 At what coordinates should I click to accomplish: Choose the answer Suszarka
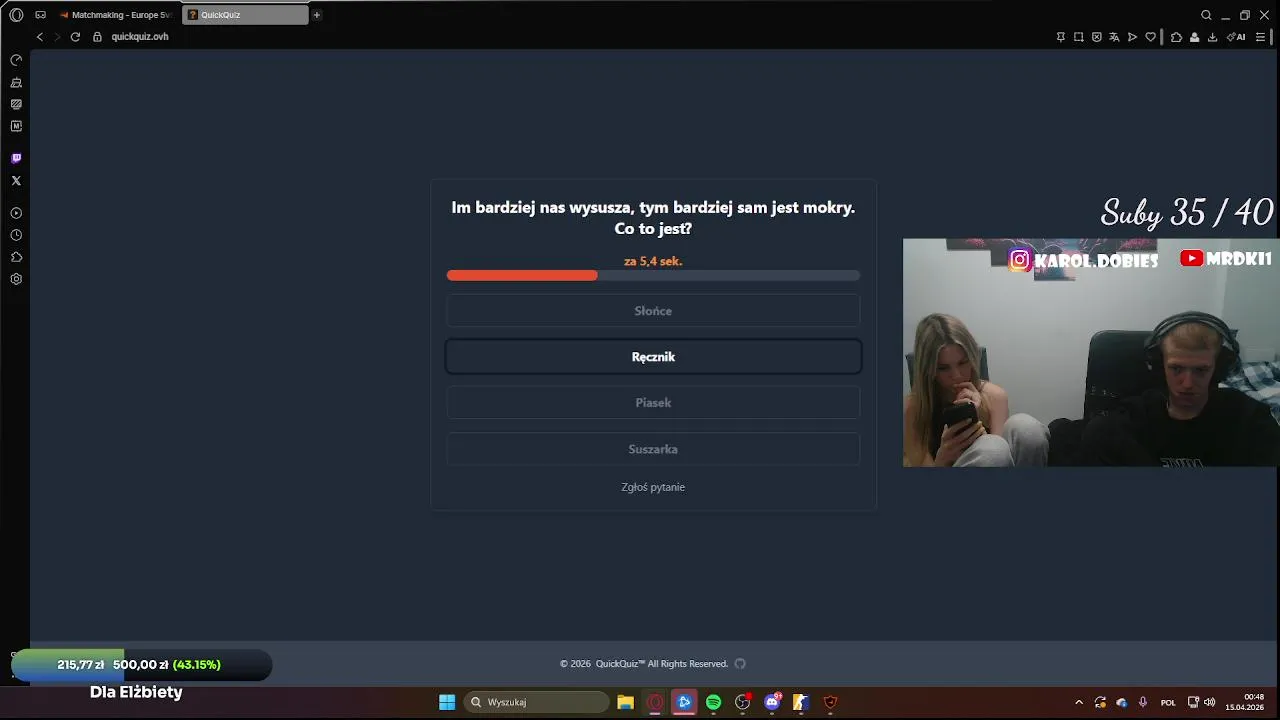(653, 449)
